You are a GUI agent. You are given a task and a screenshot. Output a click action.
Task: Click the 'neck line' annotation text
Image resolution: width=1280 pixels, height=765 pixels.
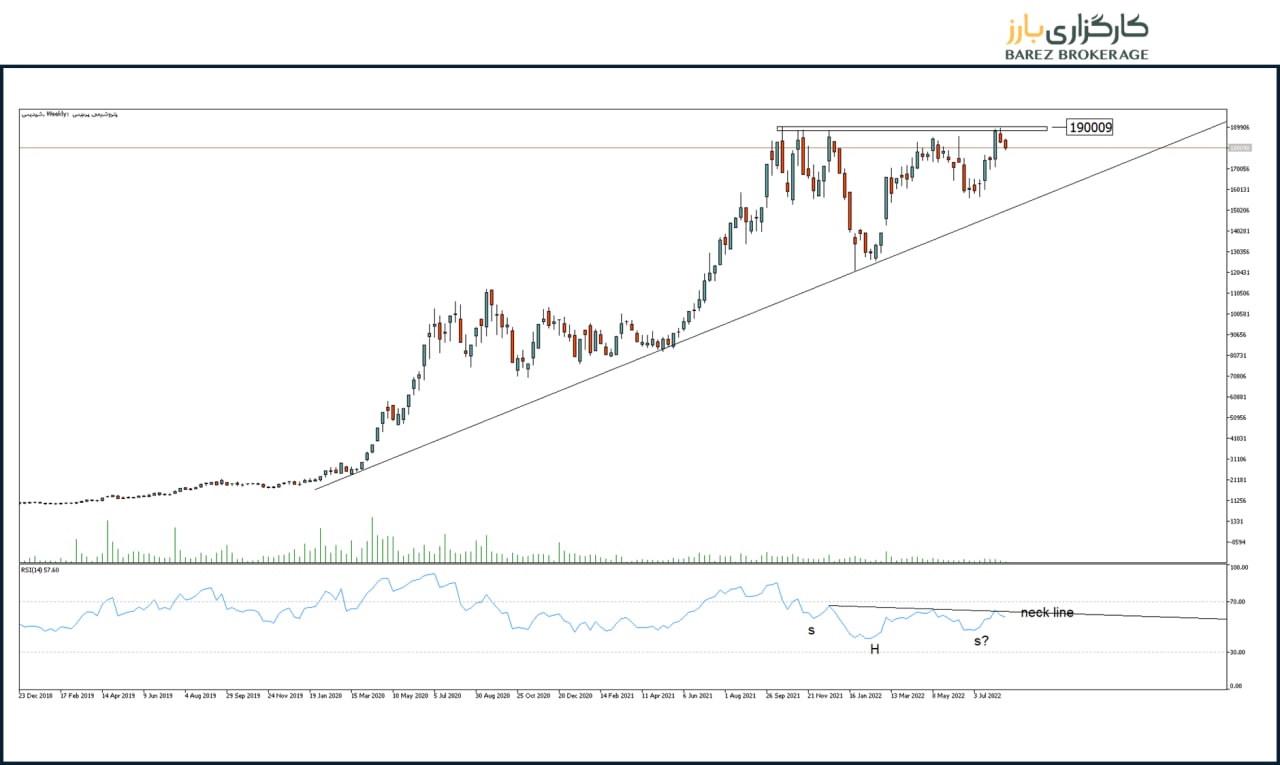[1047, 612]
